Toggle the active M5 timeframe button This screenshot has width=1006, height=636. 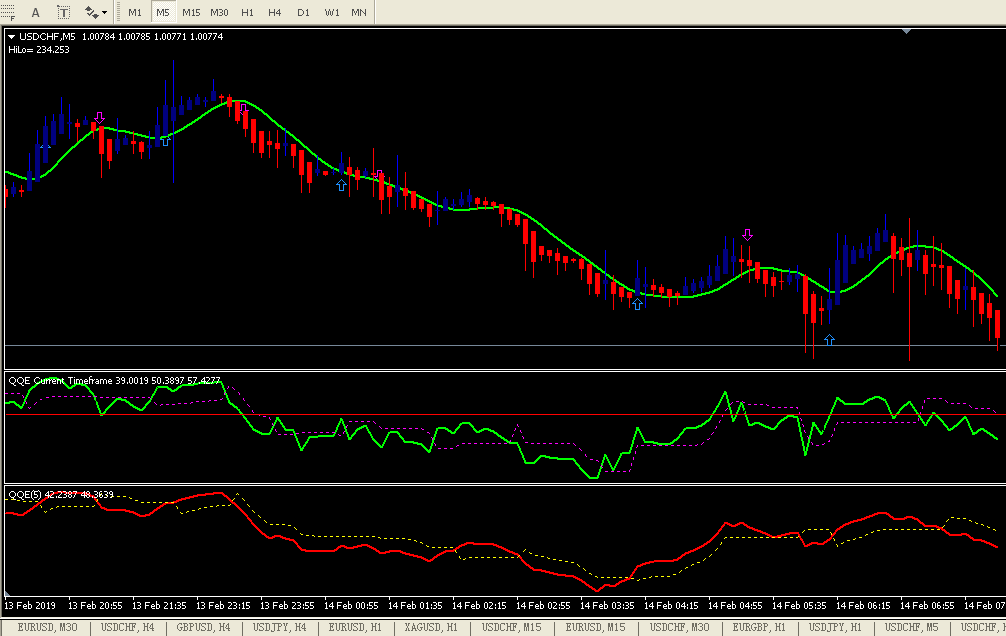[163, 12]
